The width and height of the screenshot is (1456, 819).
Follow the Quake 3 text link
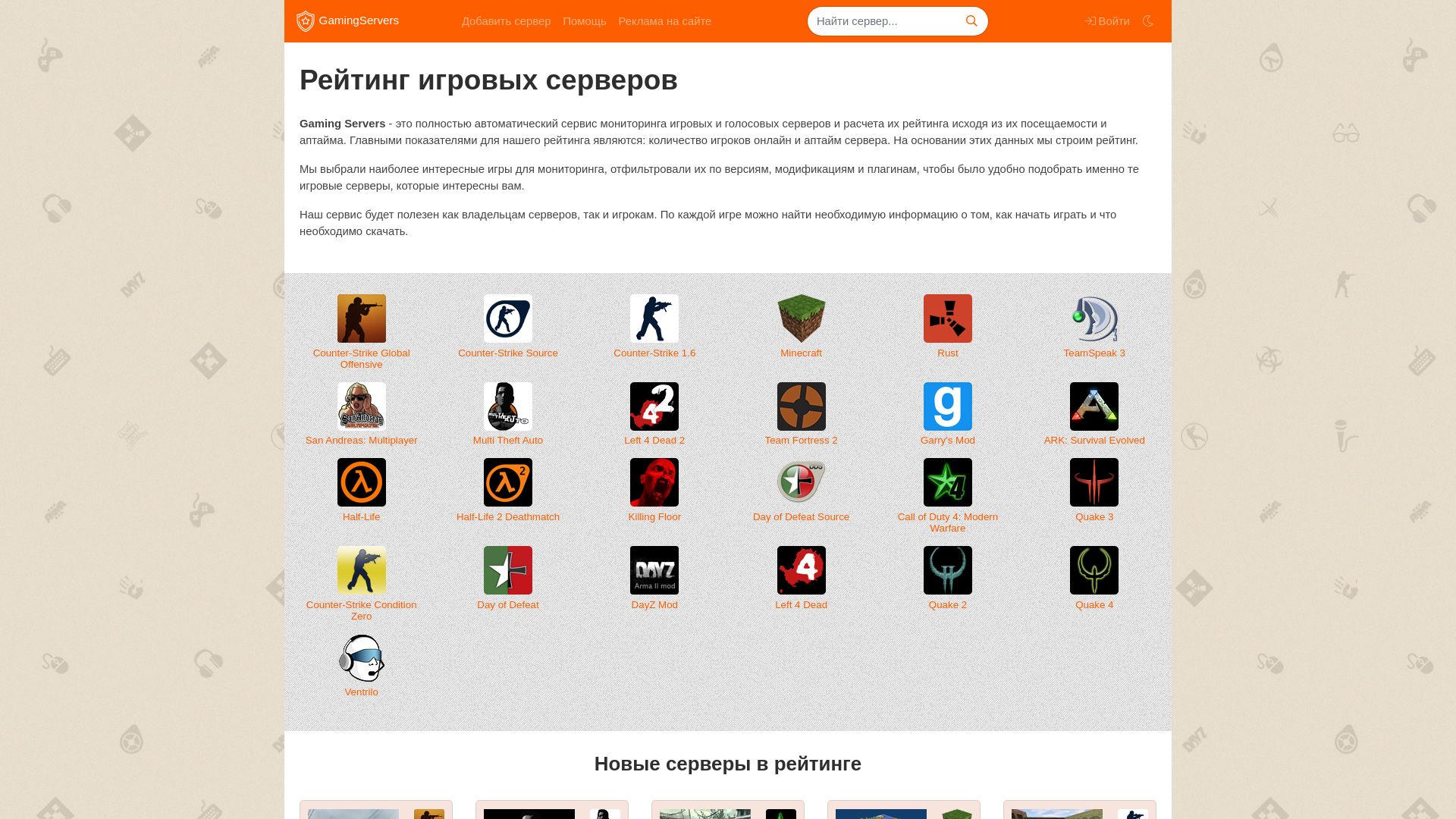click(1094, 517)
